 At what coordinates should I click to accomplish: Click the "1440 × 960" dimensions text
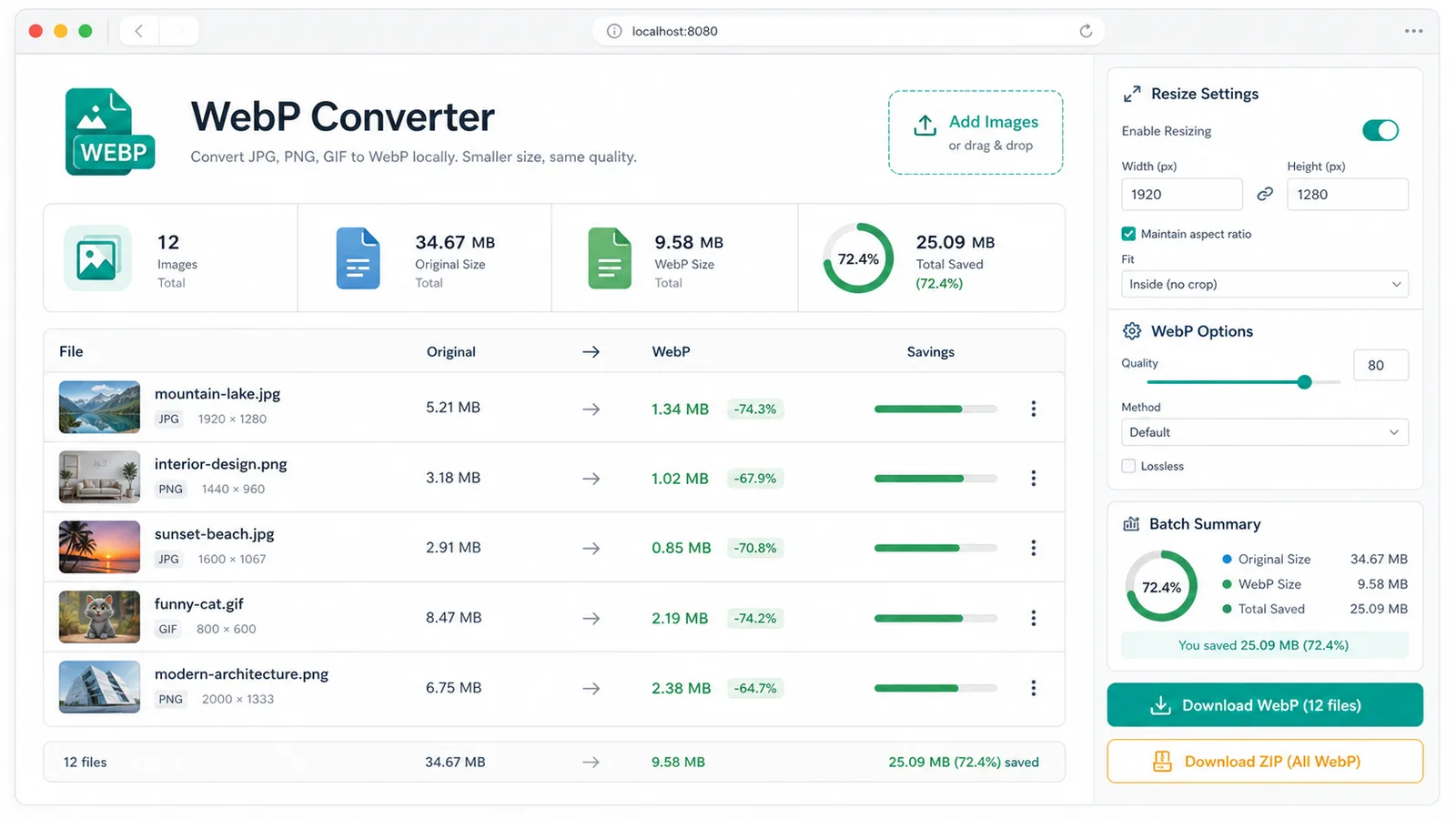[233, 490]
